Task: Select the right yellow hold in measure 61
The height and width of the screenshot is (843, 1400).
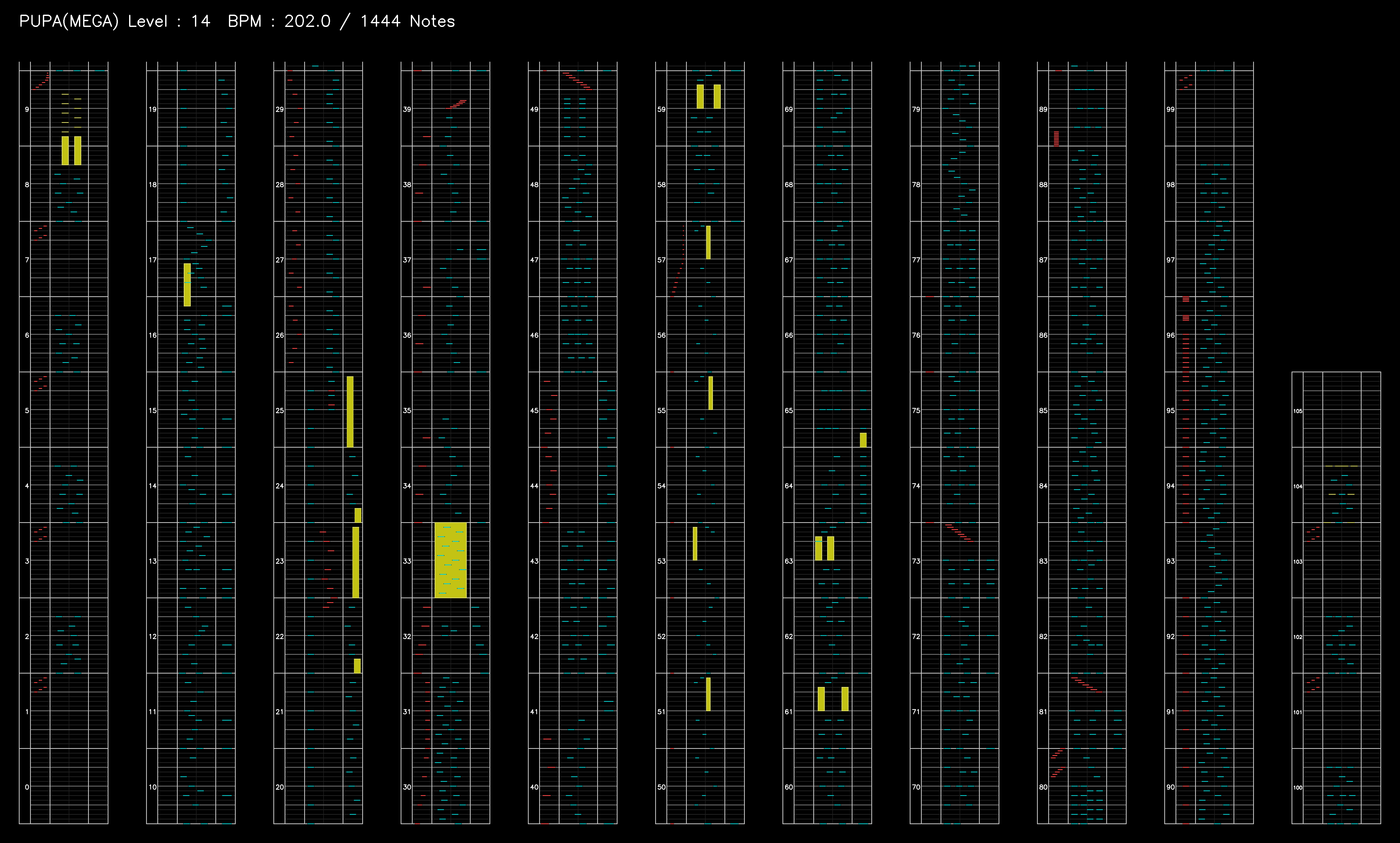Action: 845,699
